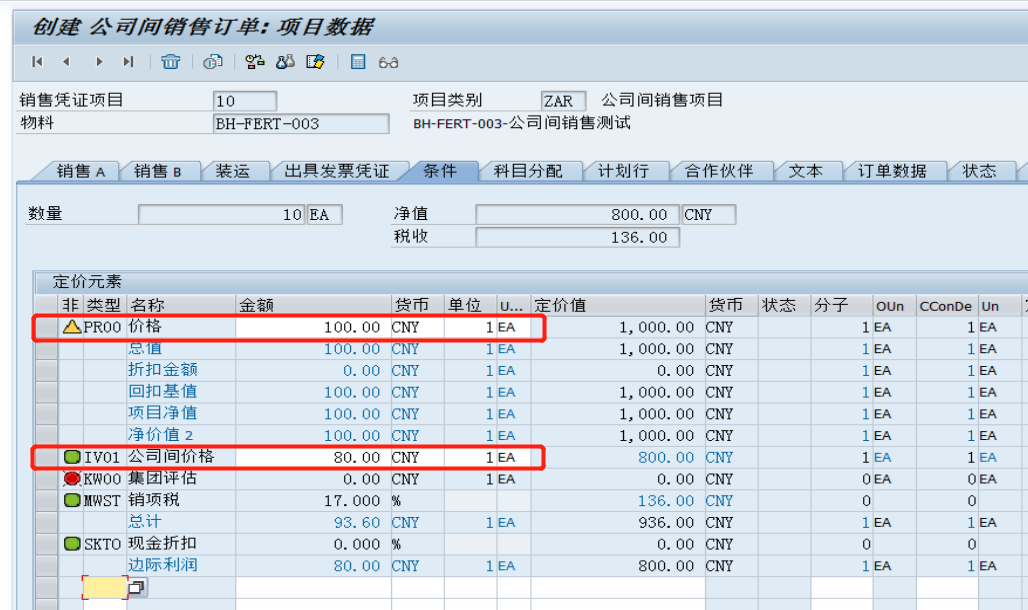Image resolution: width=1028 pixels, height=610 pixels.
Task: Click the 状态 column header
Action: click(784, 305)
